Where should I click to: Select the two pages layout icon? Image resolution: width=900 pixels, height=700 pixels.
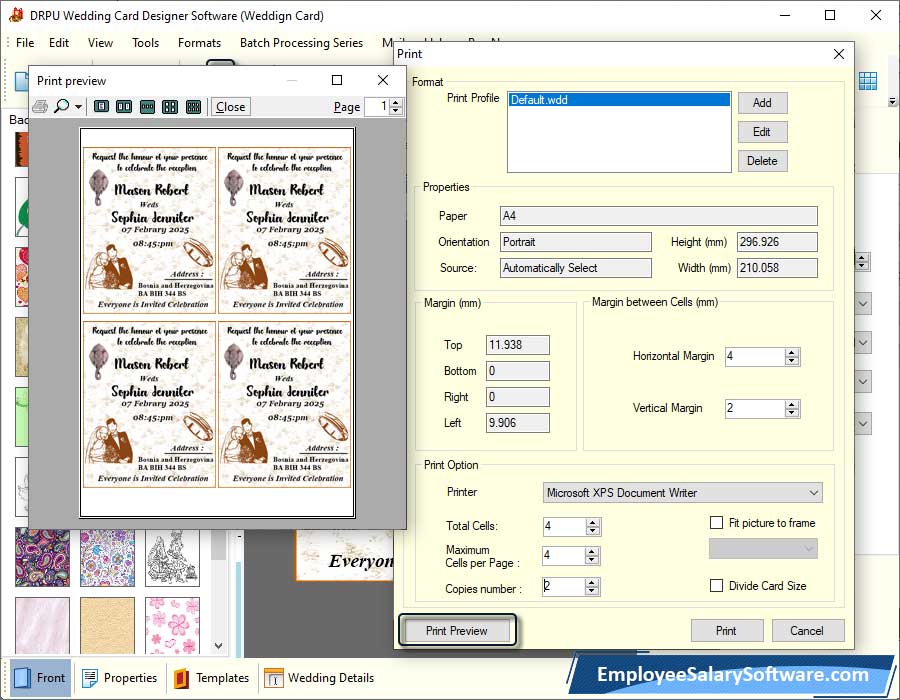point(124,107)
